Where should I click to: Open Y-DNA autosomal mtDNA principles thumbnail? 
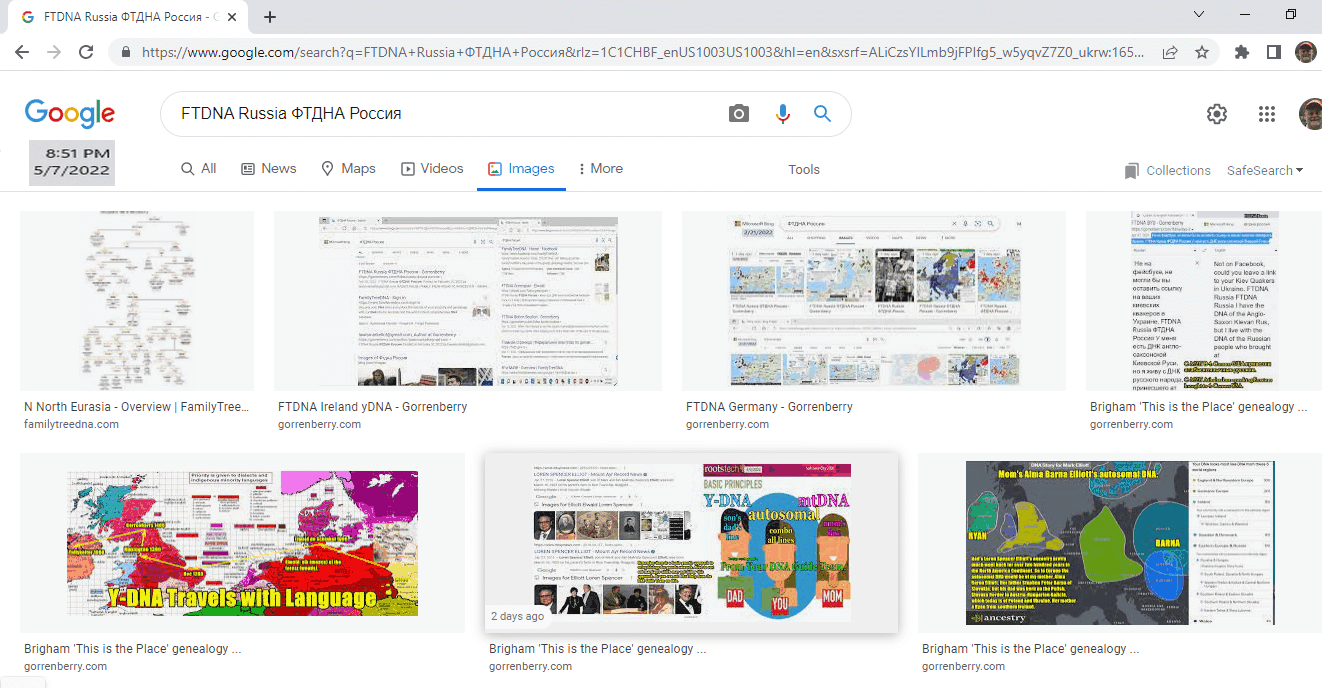[691, 543]
